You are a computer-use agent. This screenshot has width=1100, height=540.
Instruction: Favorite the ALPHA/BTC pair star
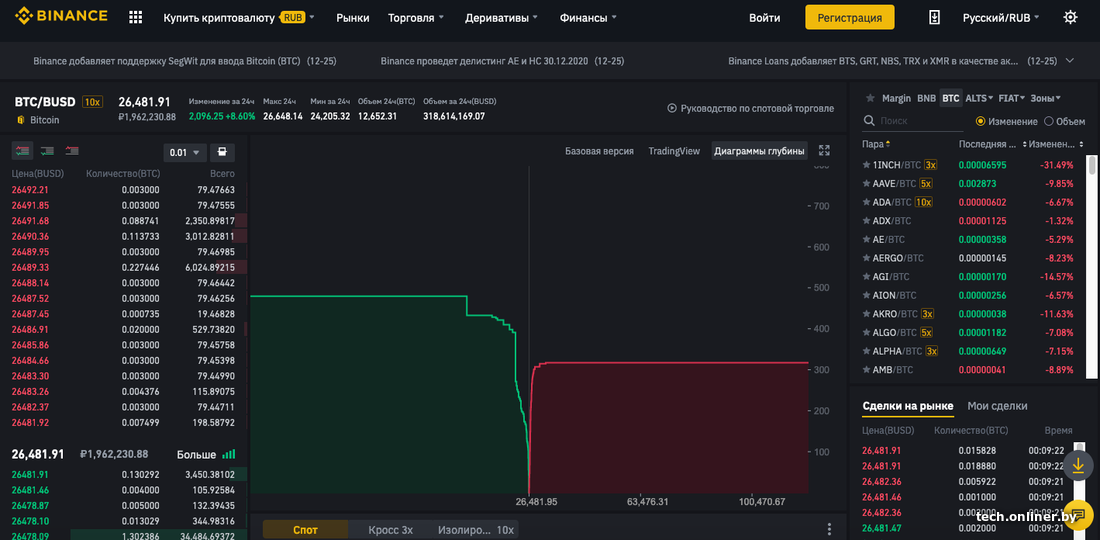pyautogui.click(x=866, y=351)
